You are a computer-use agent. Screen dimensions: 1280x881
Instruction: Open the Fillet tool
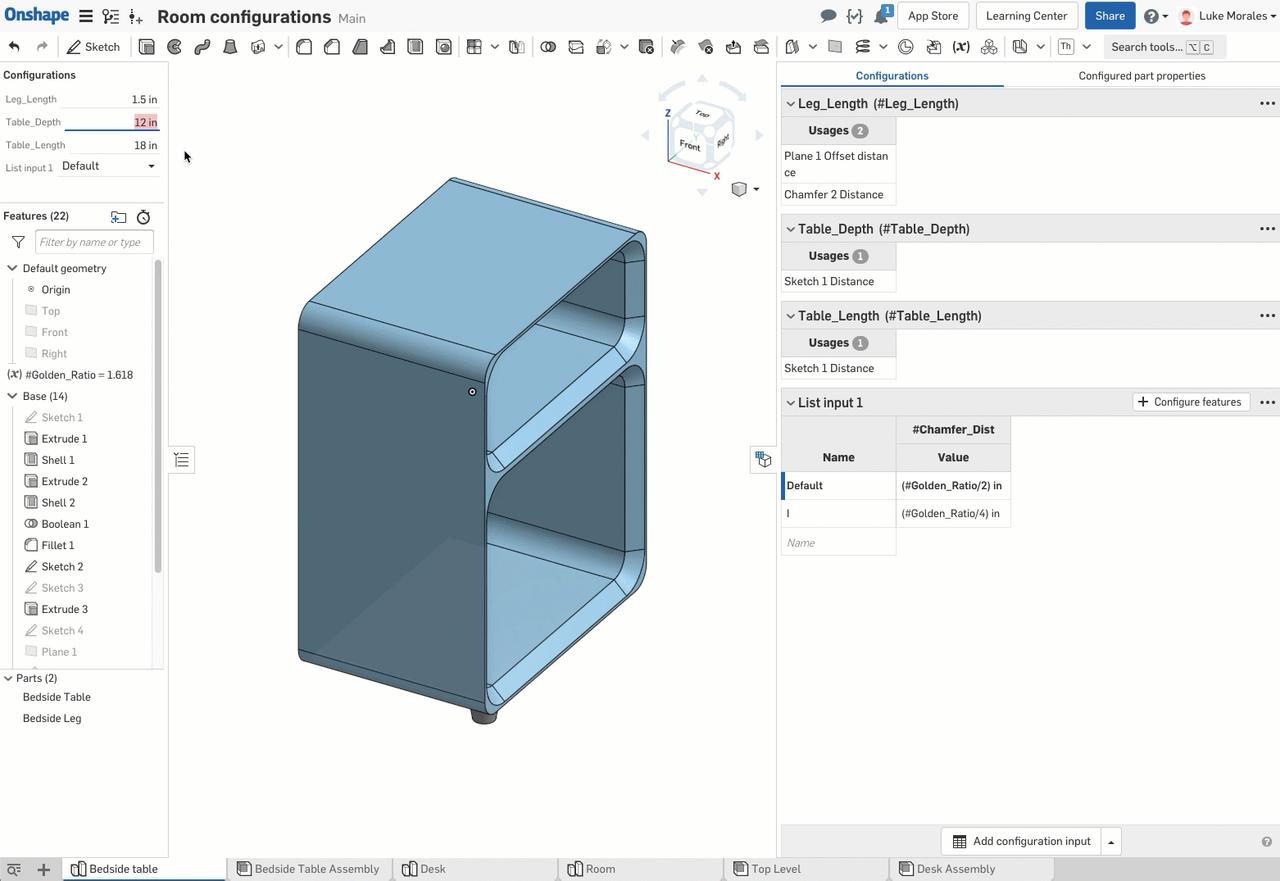click(304, 46)
